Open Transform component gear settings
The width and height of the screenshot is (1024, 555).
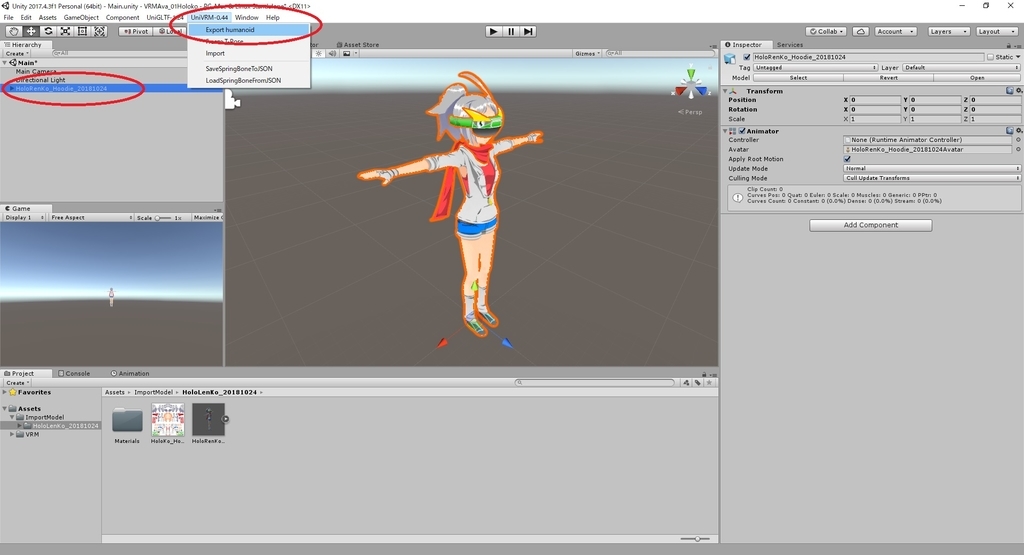pyautogui.click(x=1018, y=91)
